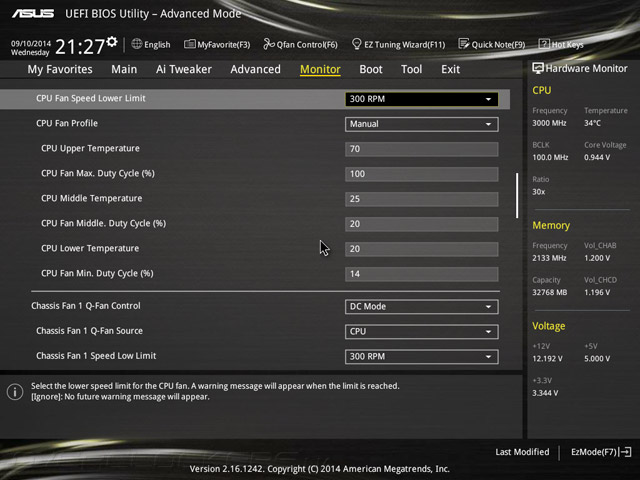The image size is (640, 480).
Task: Click the 09/10/2014 Wednesday date
Action: [31, 48]
